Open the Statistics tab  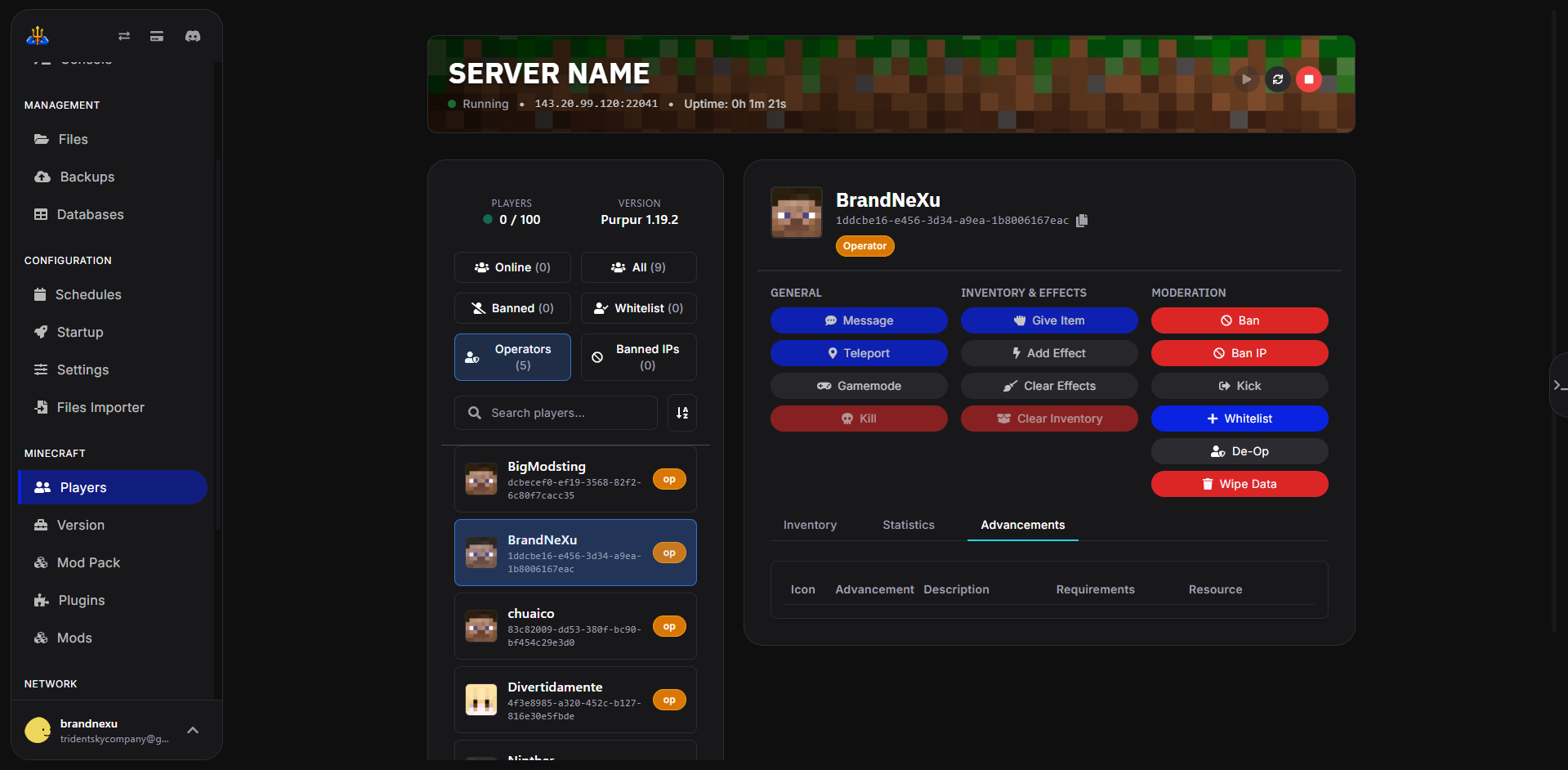[x=908, y=525]
